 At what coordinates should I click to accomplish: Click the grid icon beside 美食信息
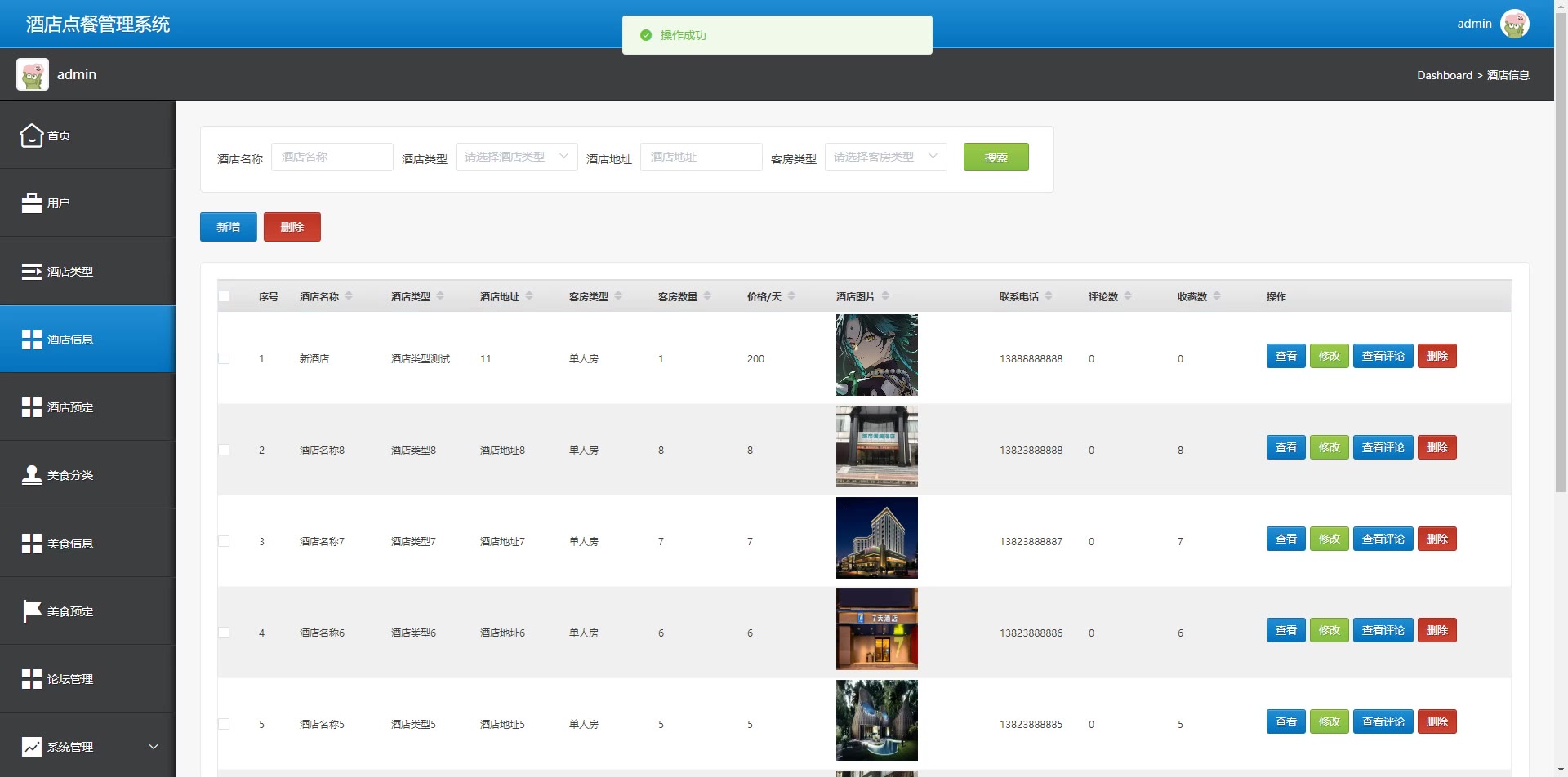pyautogui.click(x=31, y=544)
